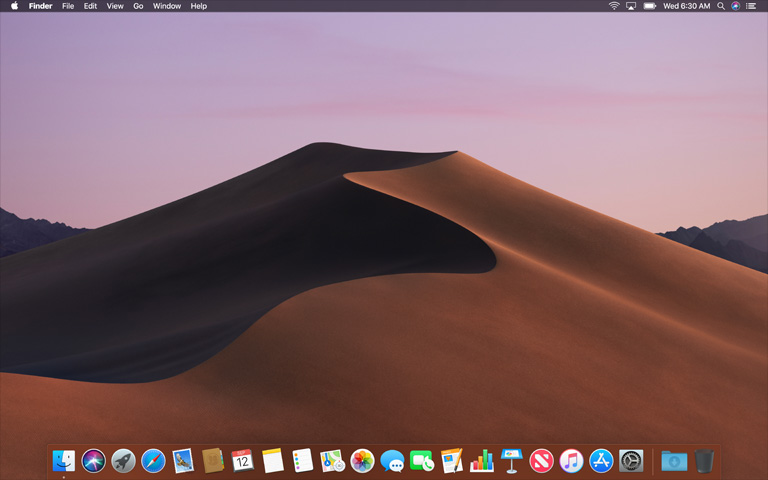
Task: Open the Window menu
Action: click(167, 6)
